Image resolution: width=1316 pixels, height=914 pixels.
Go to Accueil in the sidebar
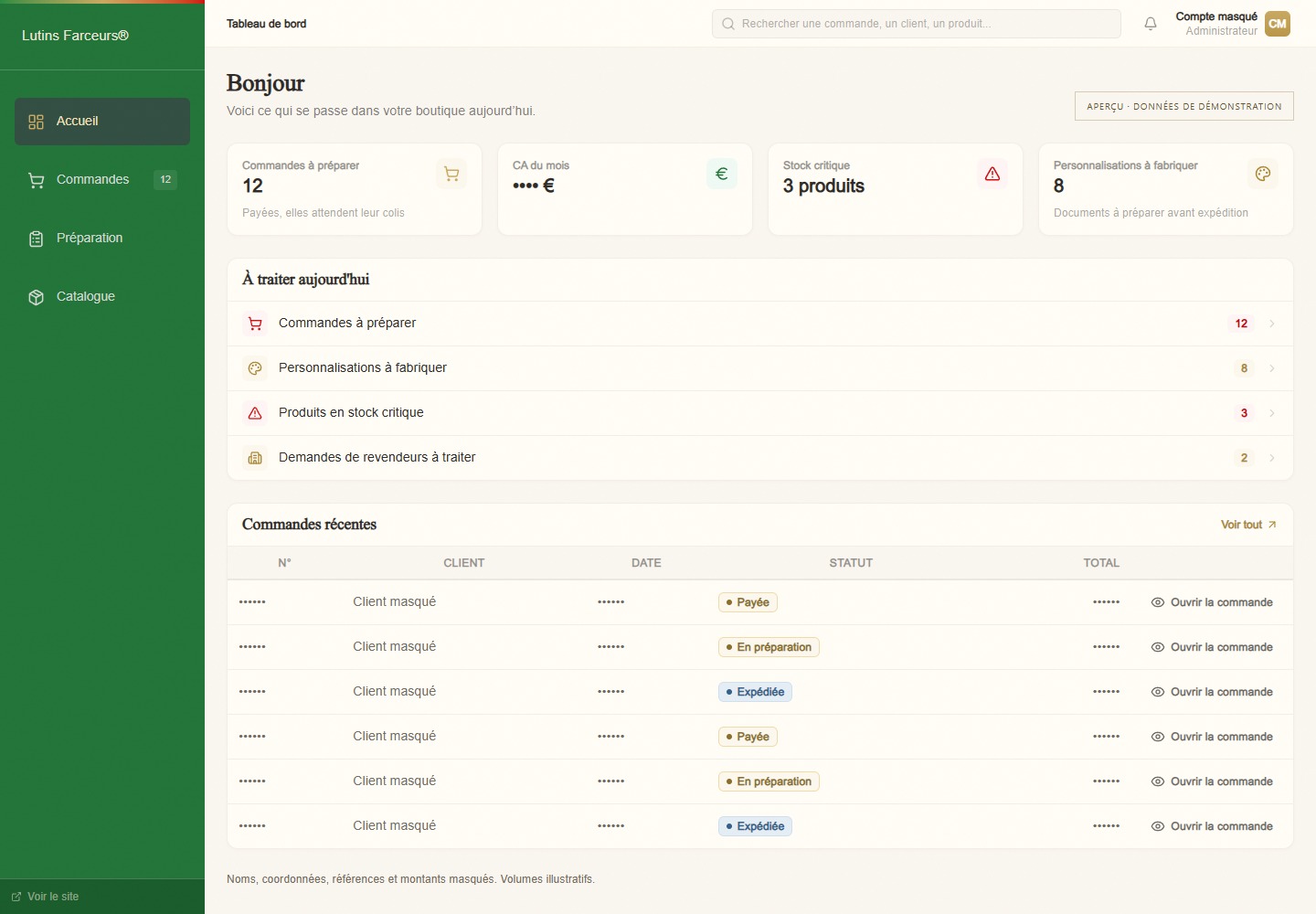[x=102, y=122]
